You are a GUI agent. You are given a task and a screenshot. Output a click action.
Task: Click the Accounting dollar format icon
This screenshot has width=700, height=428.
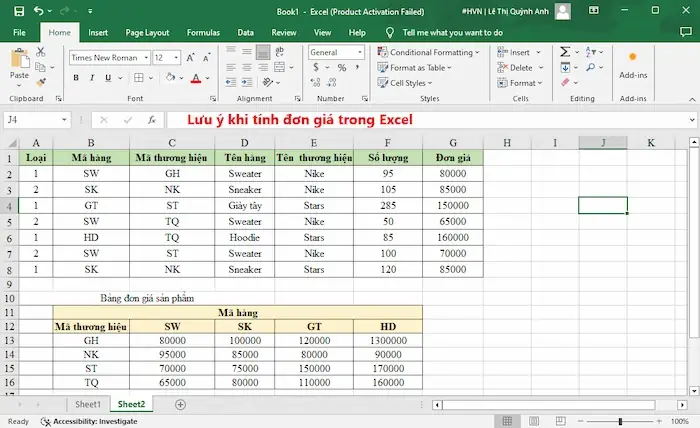pos(316,67)
